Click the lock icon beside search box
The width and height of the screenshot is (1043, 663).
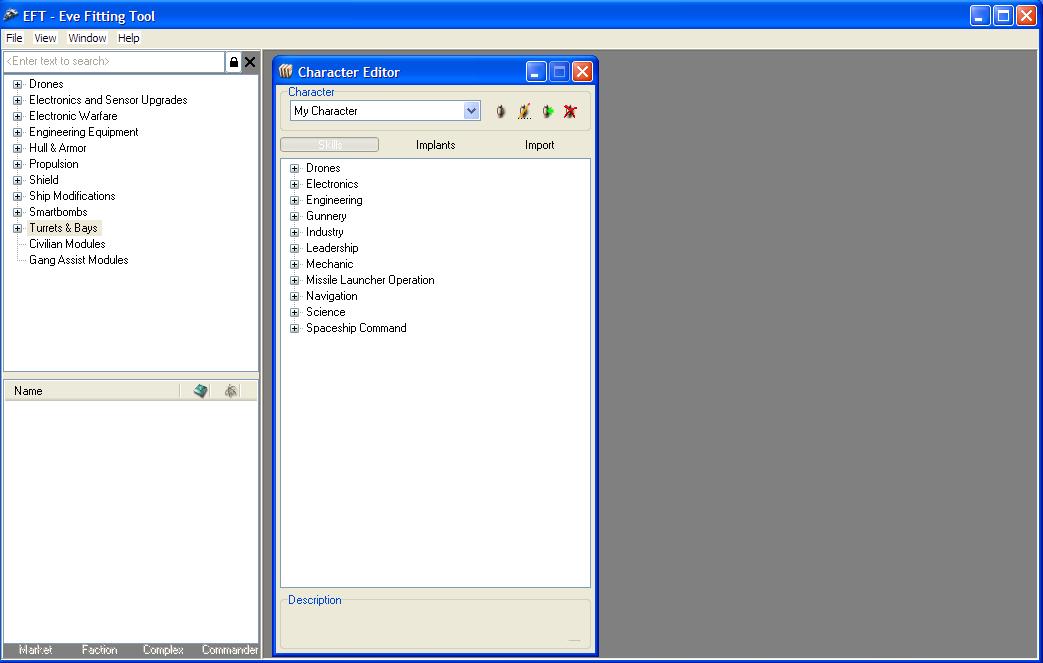233,62
